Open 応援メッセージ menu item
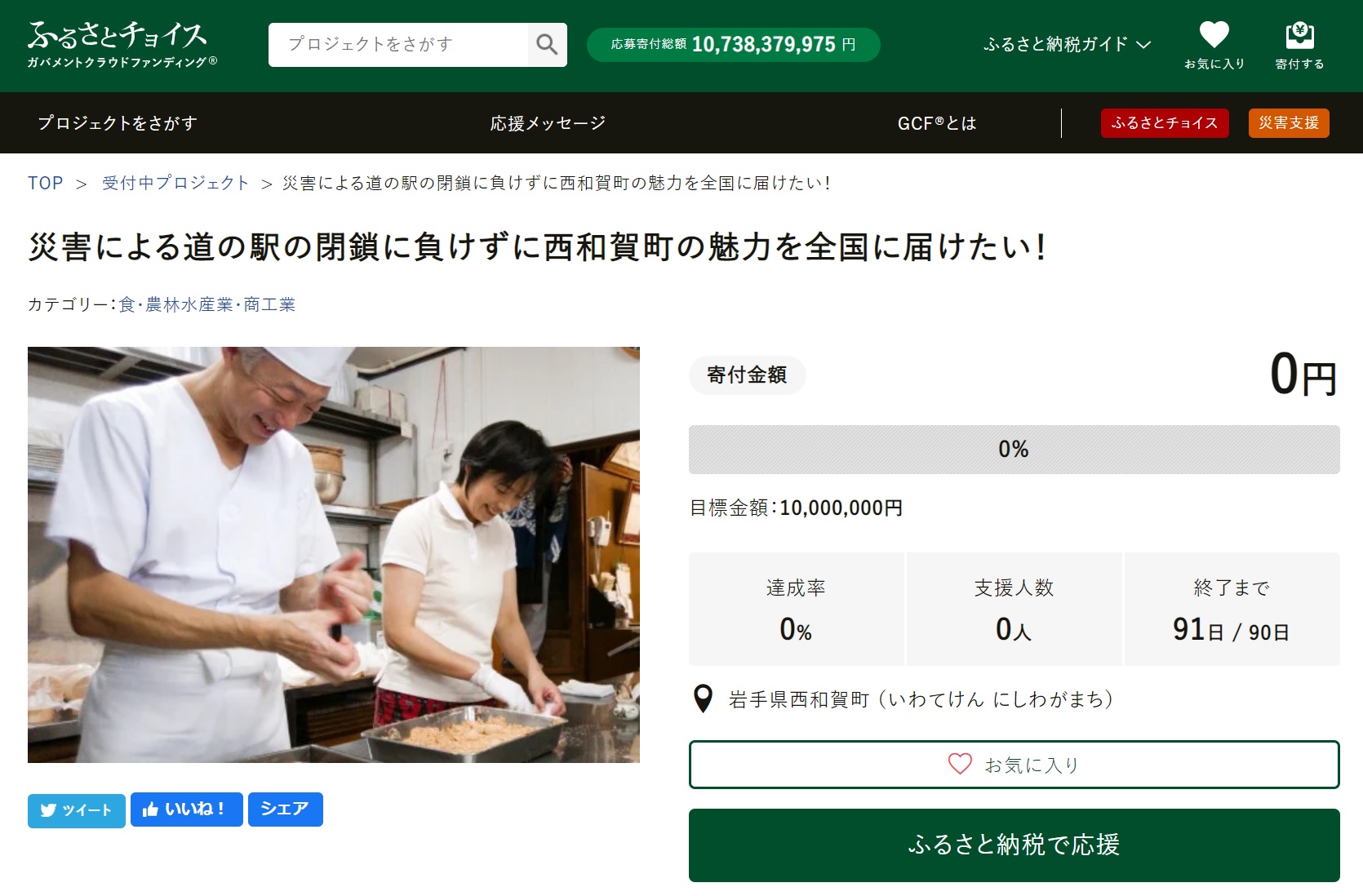This screenshot has height=896, width=1363. [548, 123]
